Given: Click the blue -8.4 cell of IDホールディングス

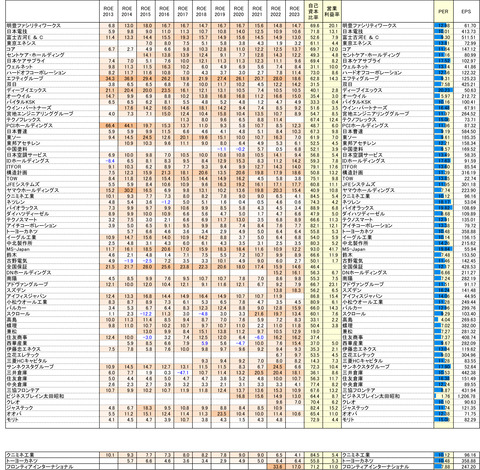Looking at the screenshot, I should click(108, 161).
